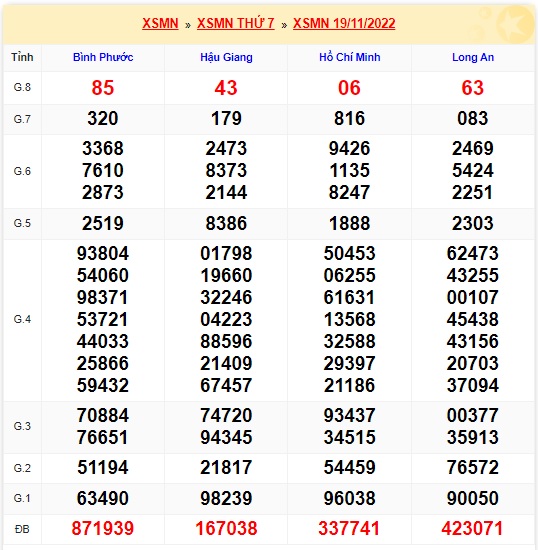
Task: Click G.4 number 21186
Action: (349, 385)
